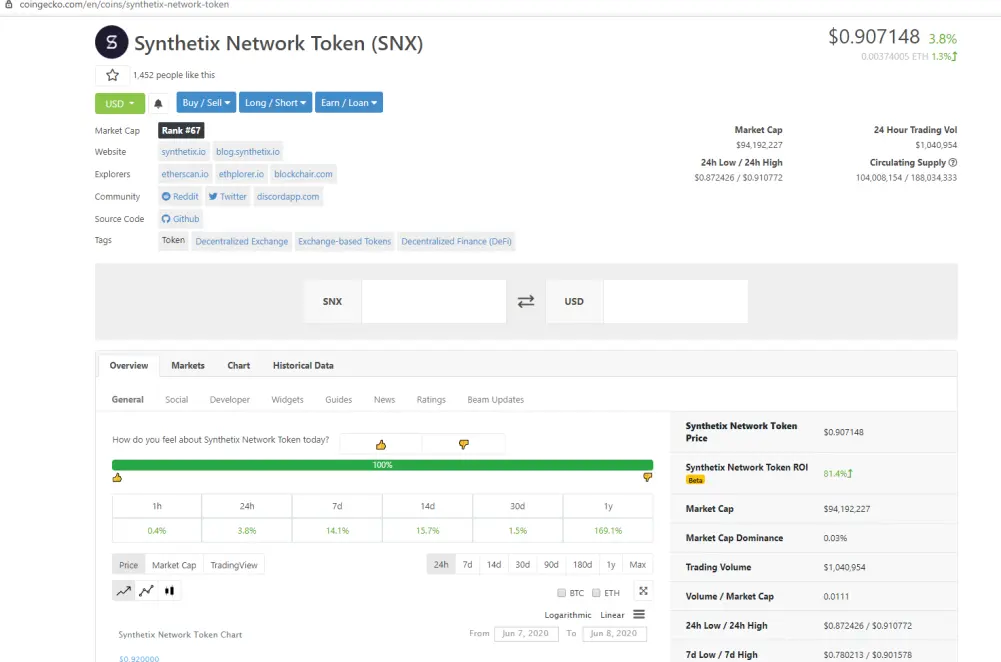Enable the BTC chart checkbox
Viewport: 1001px width, 662px height.
pyautogui.click(x=561, y=593)
